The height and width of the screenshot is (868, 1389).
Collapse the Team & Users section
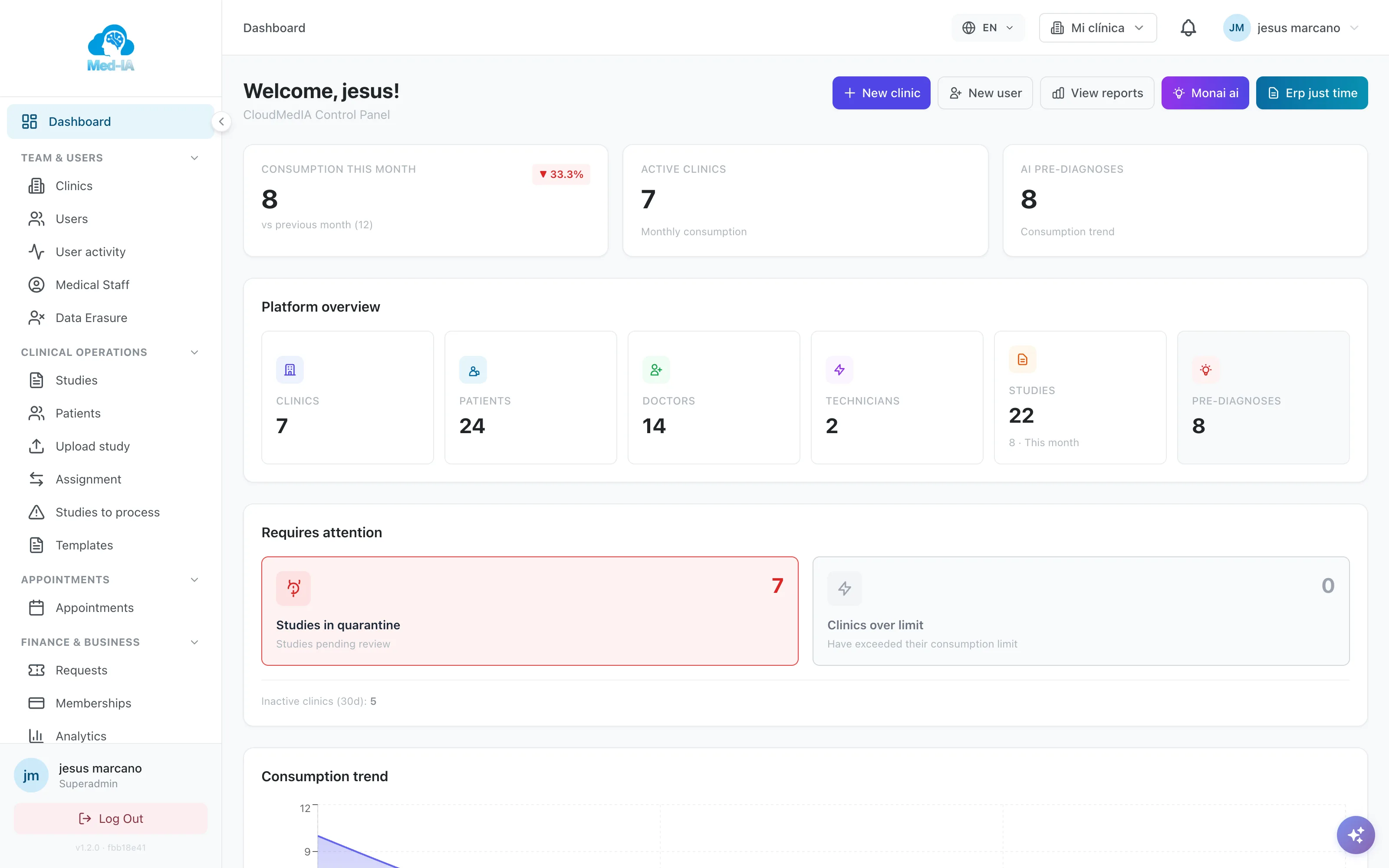click(x=194, y=158)
